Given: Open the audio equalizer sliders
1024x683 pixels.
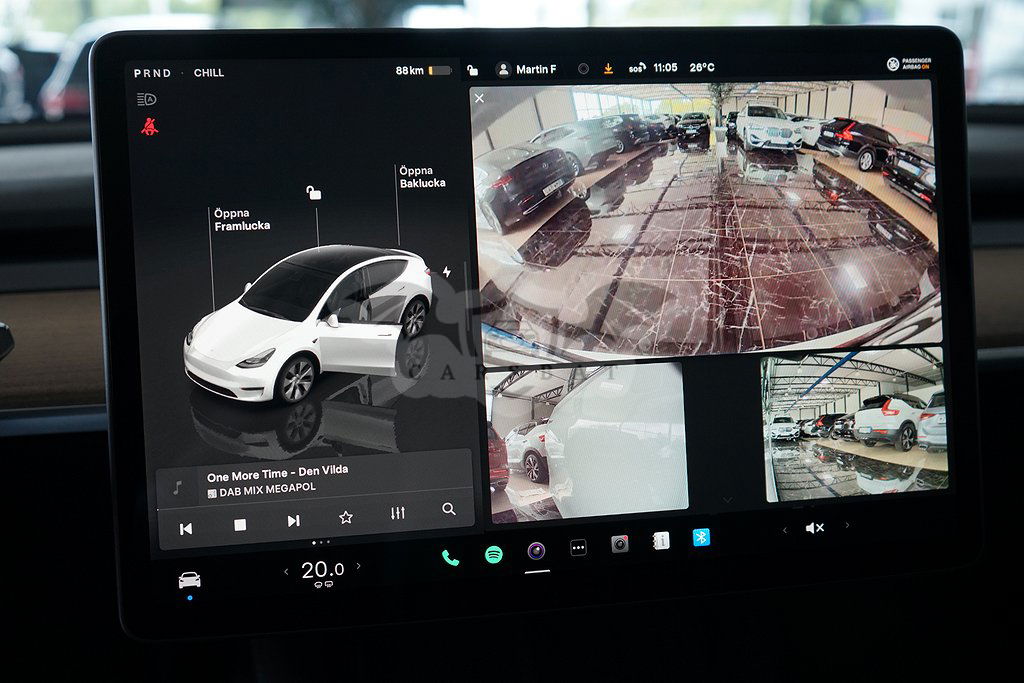Looking at the screenshot, I should [x=397, y=514].
